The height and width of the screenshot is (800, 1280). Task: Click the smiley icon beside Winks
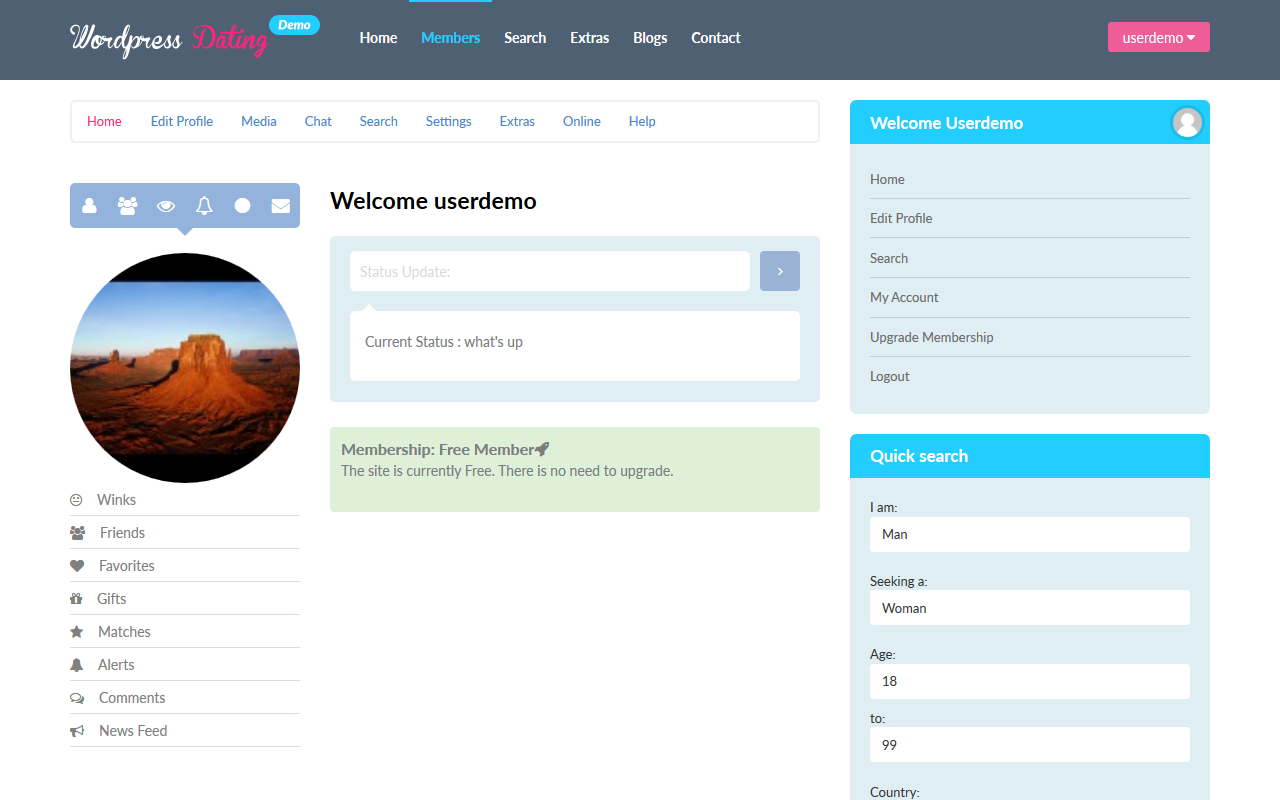pyautogui.click(x=76, y=500)
